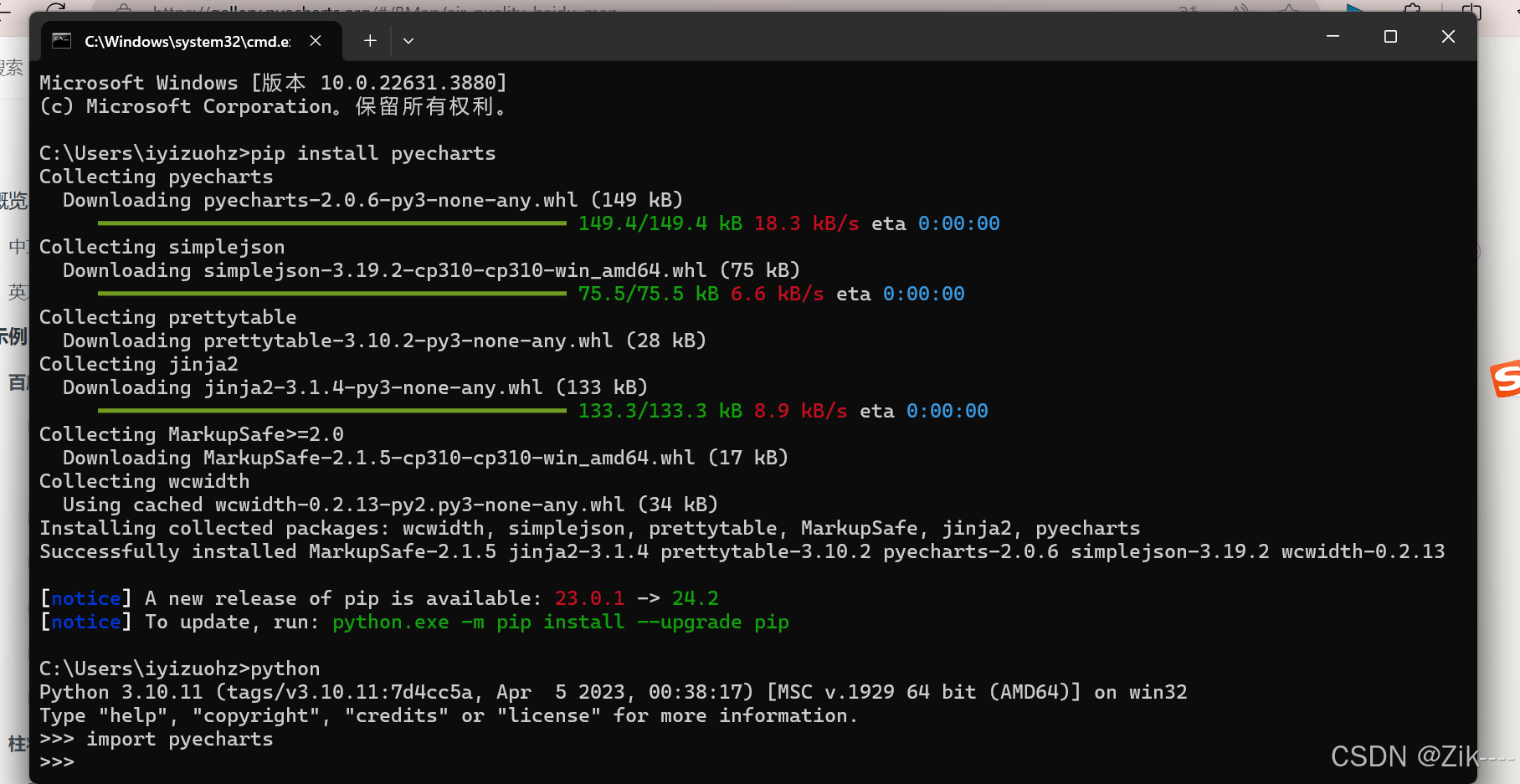Click the 'Collecting wcwidth' line
Image resolution: width=1520 pixels, height=784 pixels.
145,481
